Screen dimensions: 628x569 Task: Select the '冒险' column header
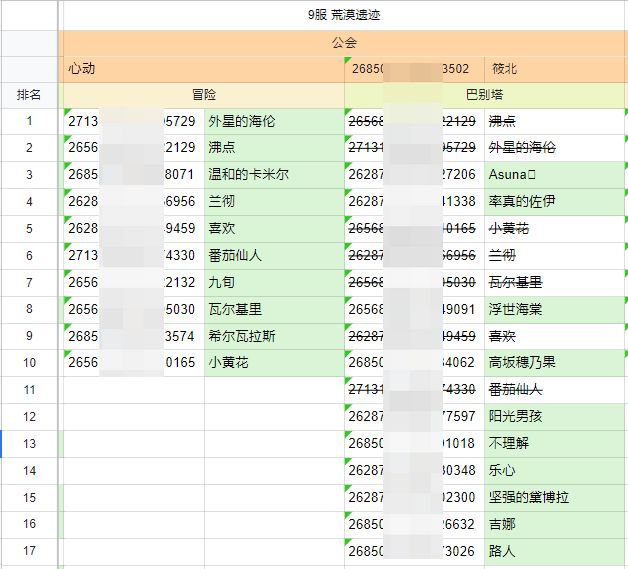[204, 95]
